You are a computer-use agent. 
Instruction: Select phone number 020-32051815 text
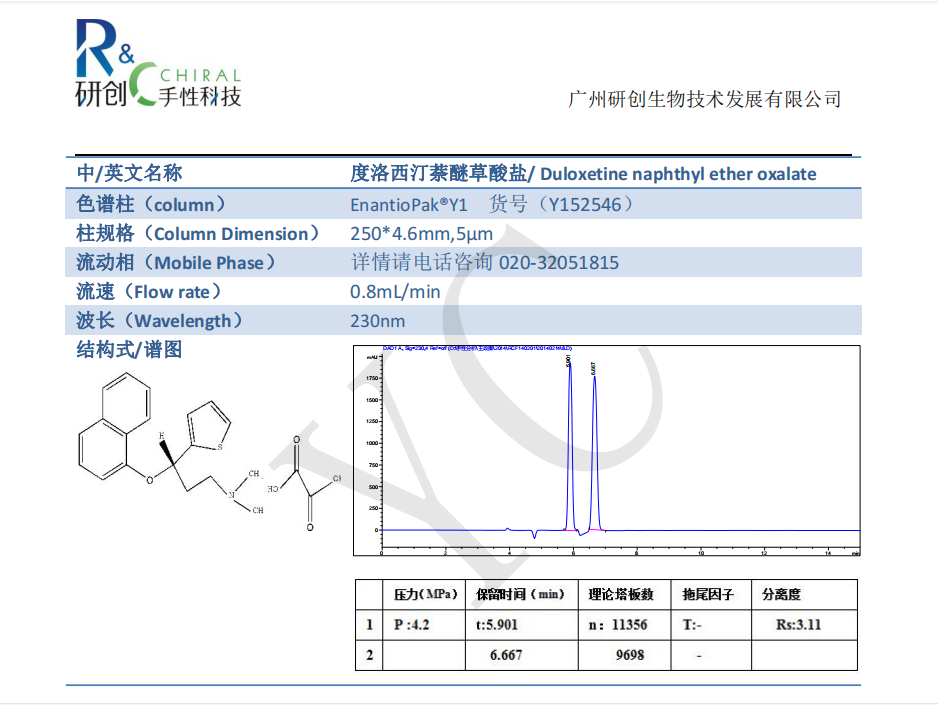click(559, 263)
